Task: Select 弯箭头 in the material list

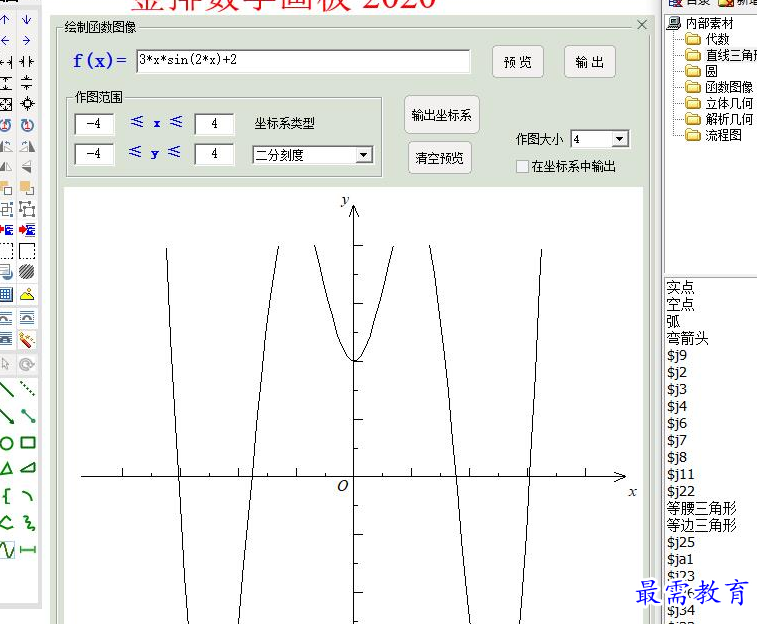Action: [687, 338]
